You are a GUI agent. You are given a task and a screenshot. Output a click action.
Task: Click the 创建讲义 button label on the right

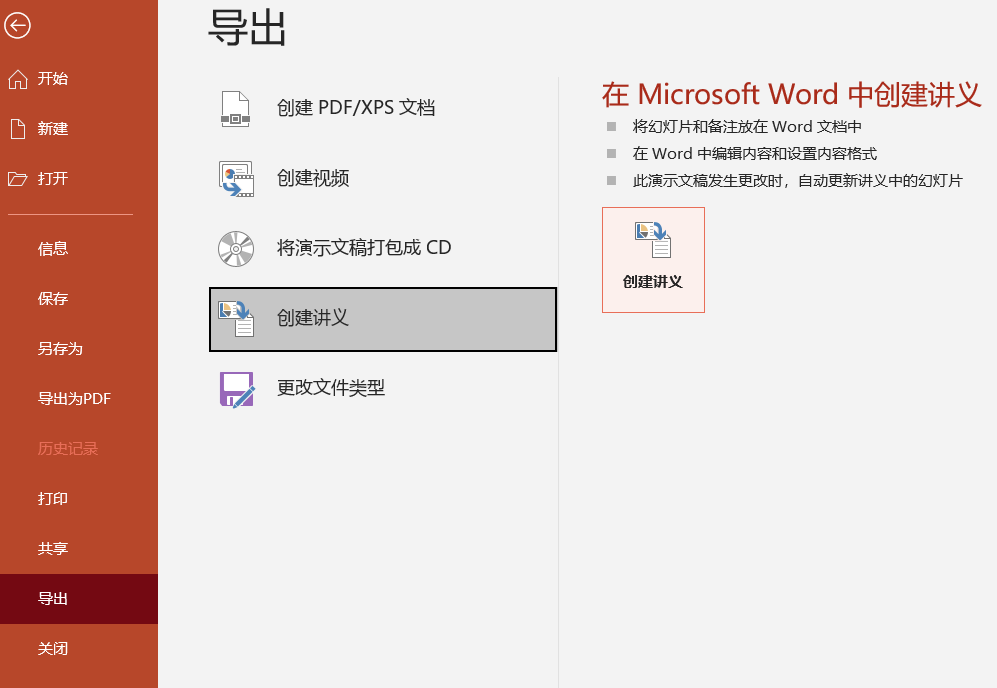(653, 282)
